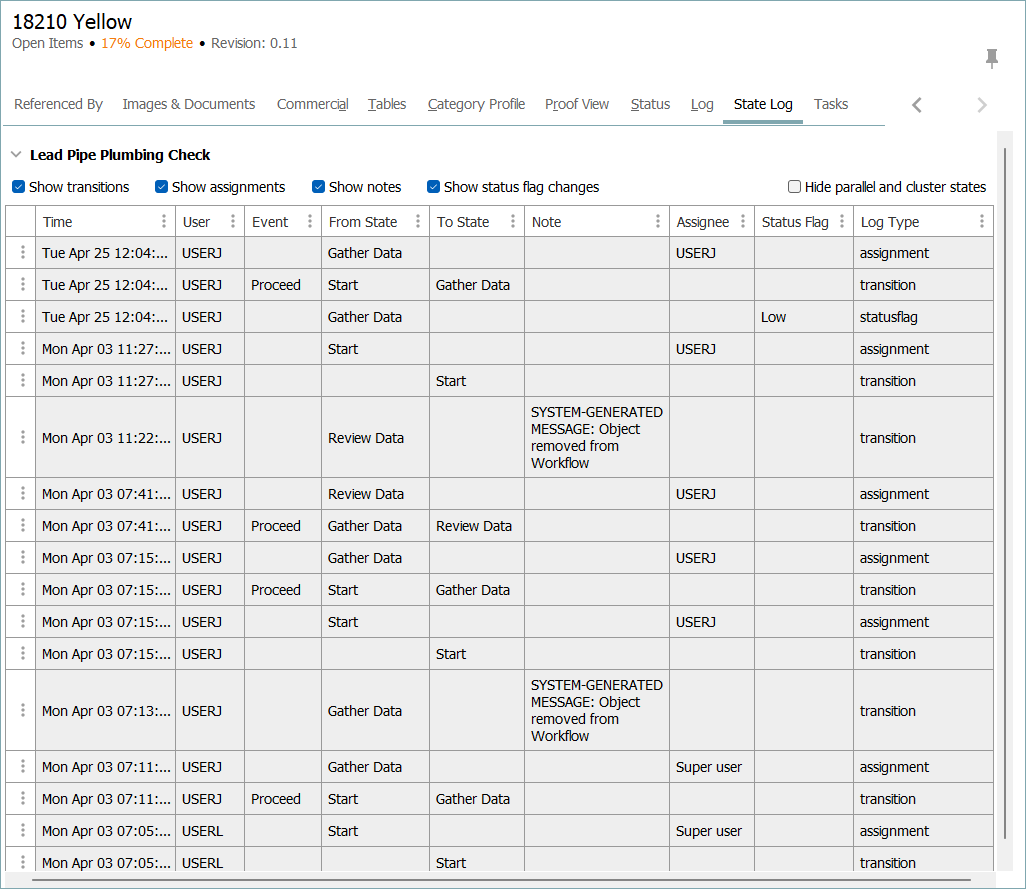Open the Event column options icon
The image size is (1026, 889).
click(x=310, y=222)
